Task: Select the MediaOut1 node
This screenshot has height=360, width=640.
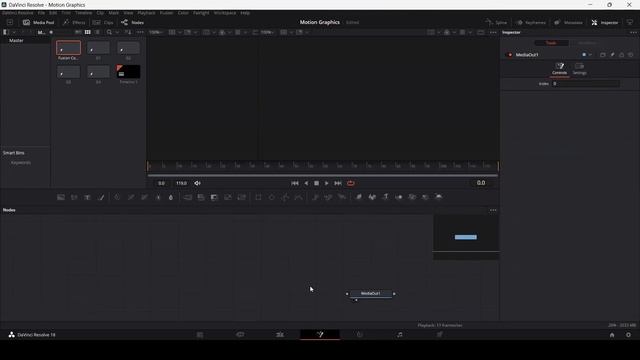Action: 371,293
